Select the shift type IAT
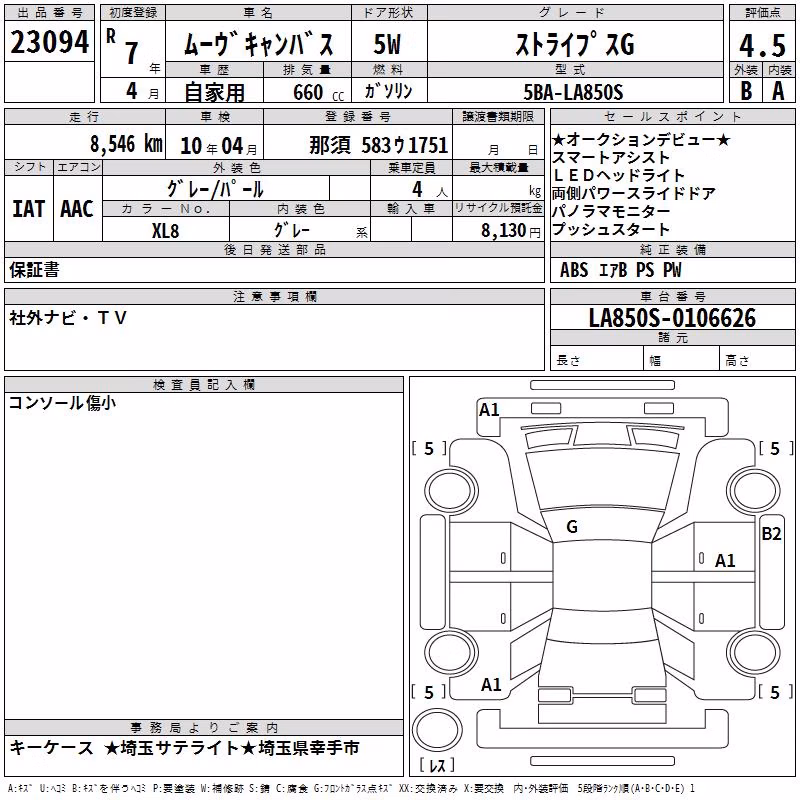This screenshot has width=800, height=800. (x=28, y=209)
